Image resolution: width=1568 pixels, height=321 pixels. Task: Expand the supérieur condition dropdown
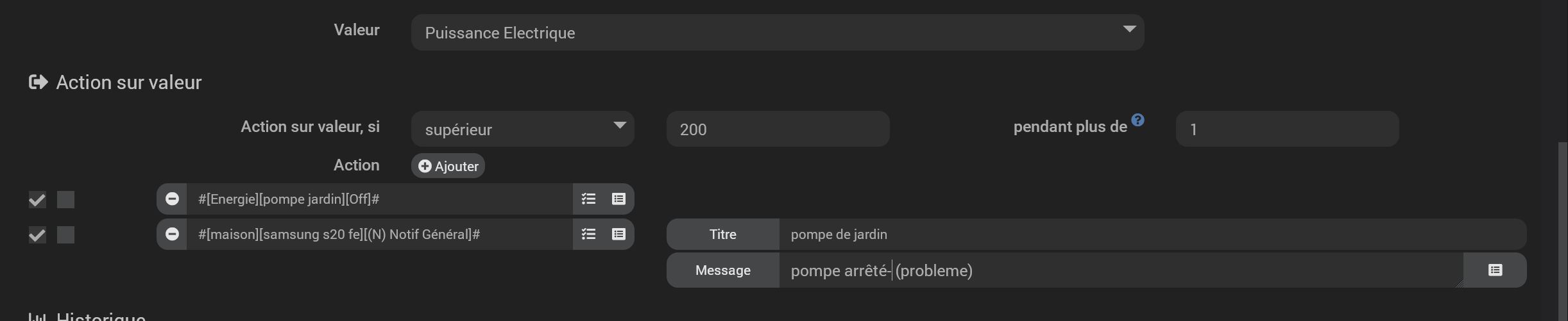tap(522, 129)
